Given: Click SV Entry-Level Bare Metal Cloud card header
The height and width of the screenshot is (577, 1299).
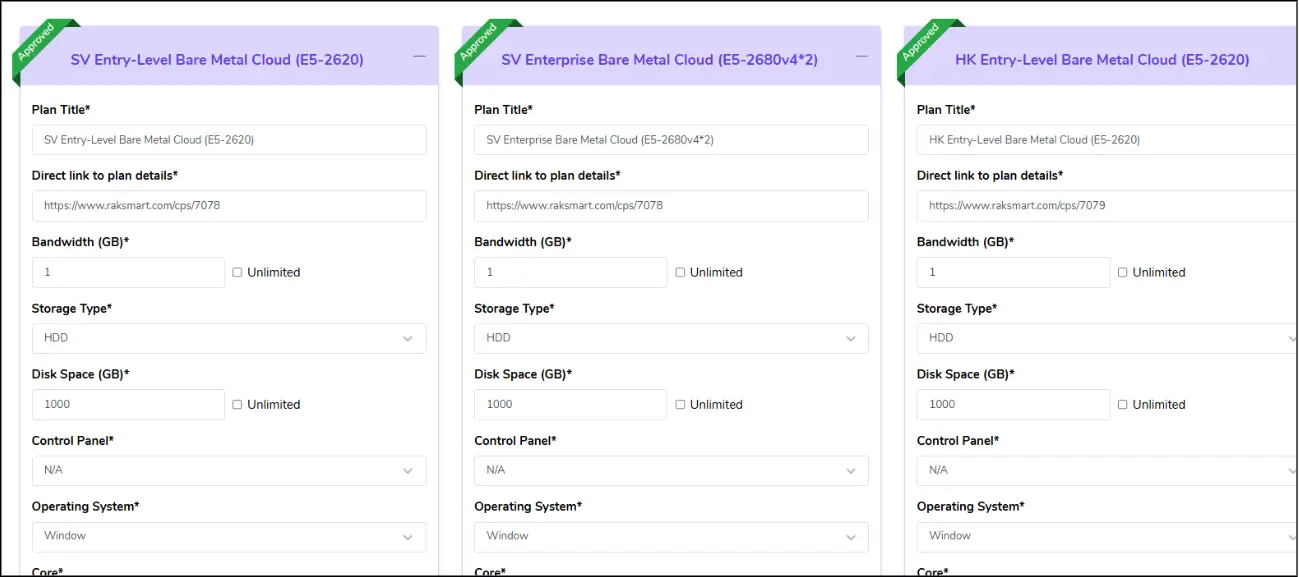Looking at the screenshot, I should [229, 56].
